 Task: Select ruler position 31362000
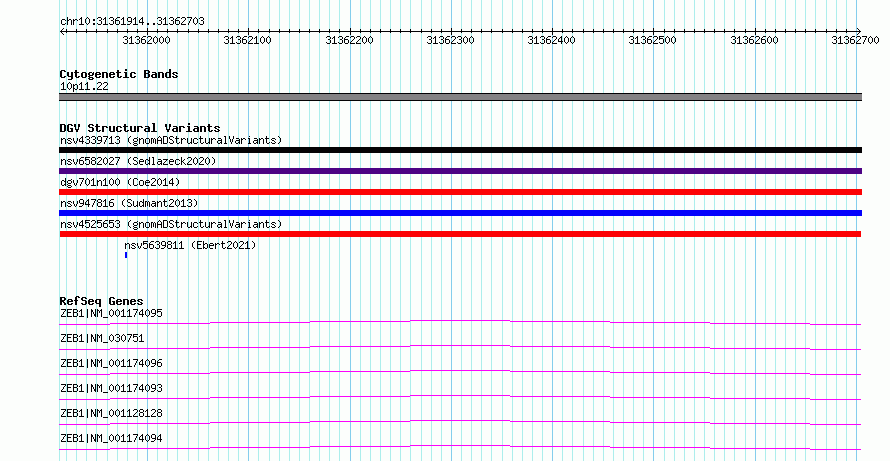pos(146,40)
